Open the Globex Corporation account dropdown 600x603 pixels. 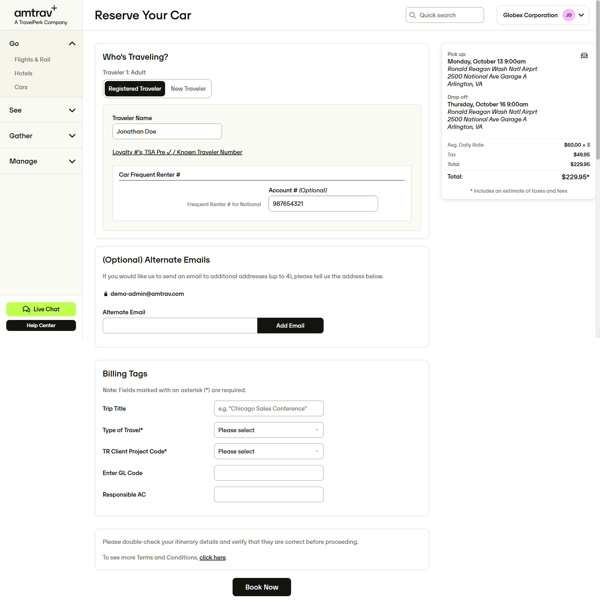542,15
